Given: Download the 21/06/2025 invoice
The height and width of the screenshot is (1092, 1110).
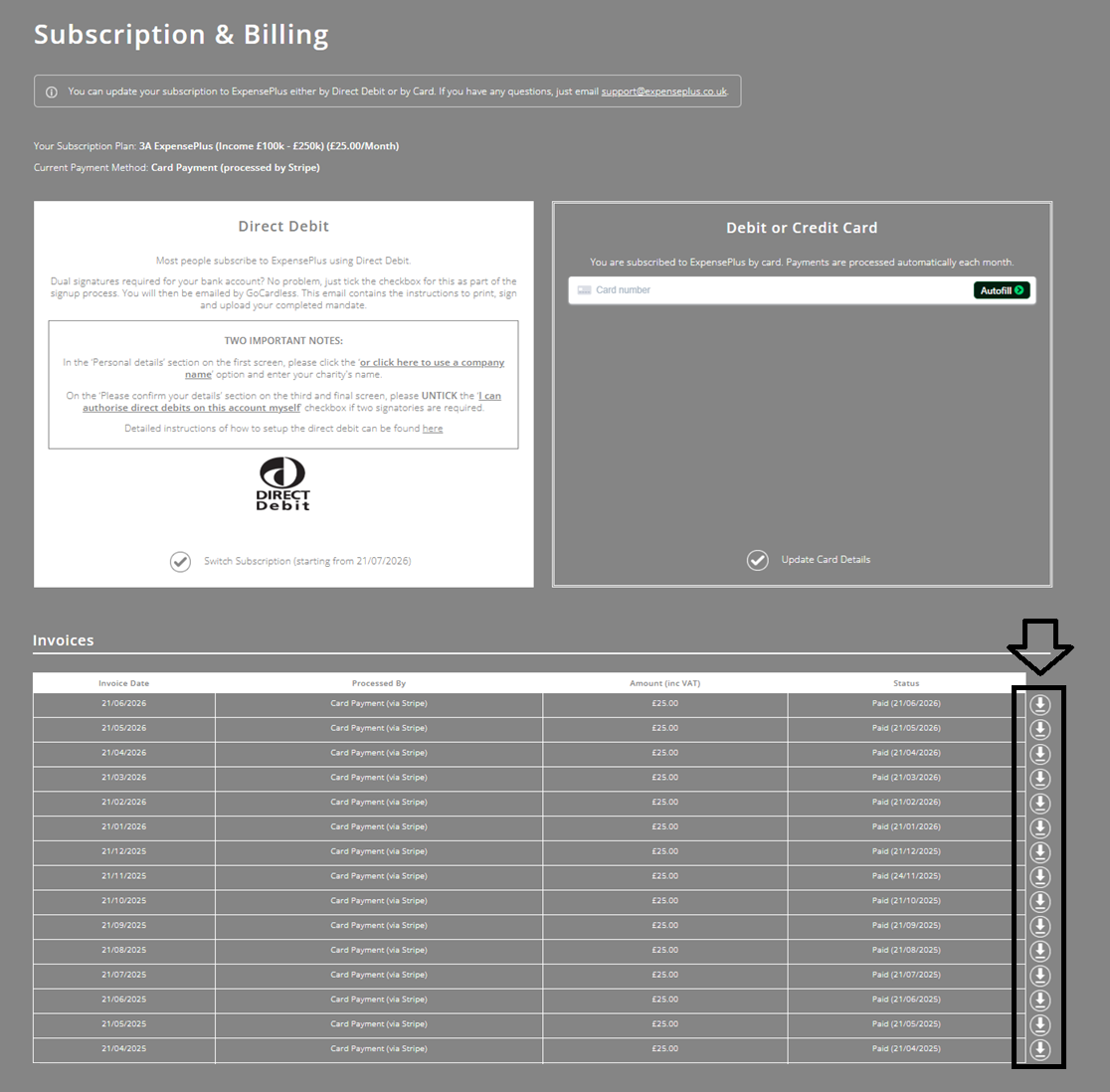Looking at the screenshot, I should click(1039, 1000).
